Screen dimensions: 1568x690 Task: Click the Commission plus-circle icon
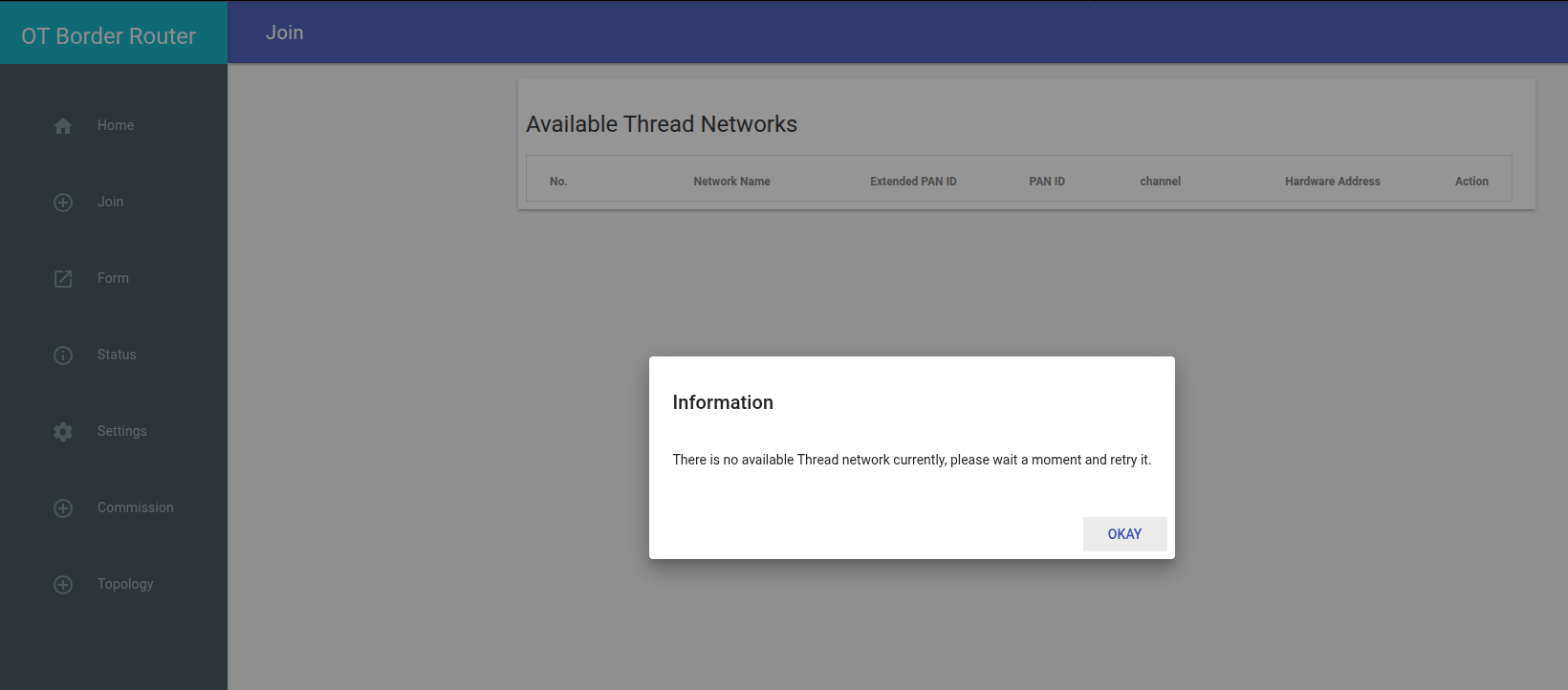pyautogui.click(x=63, y=508)
